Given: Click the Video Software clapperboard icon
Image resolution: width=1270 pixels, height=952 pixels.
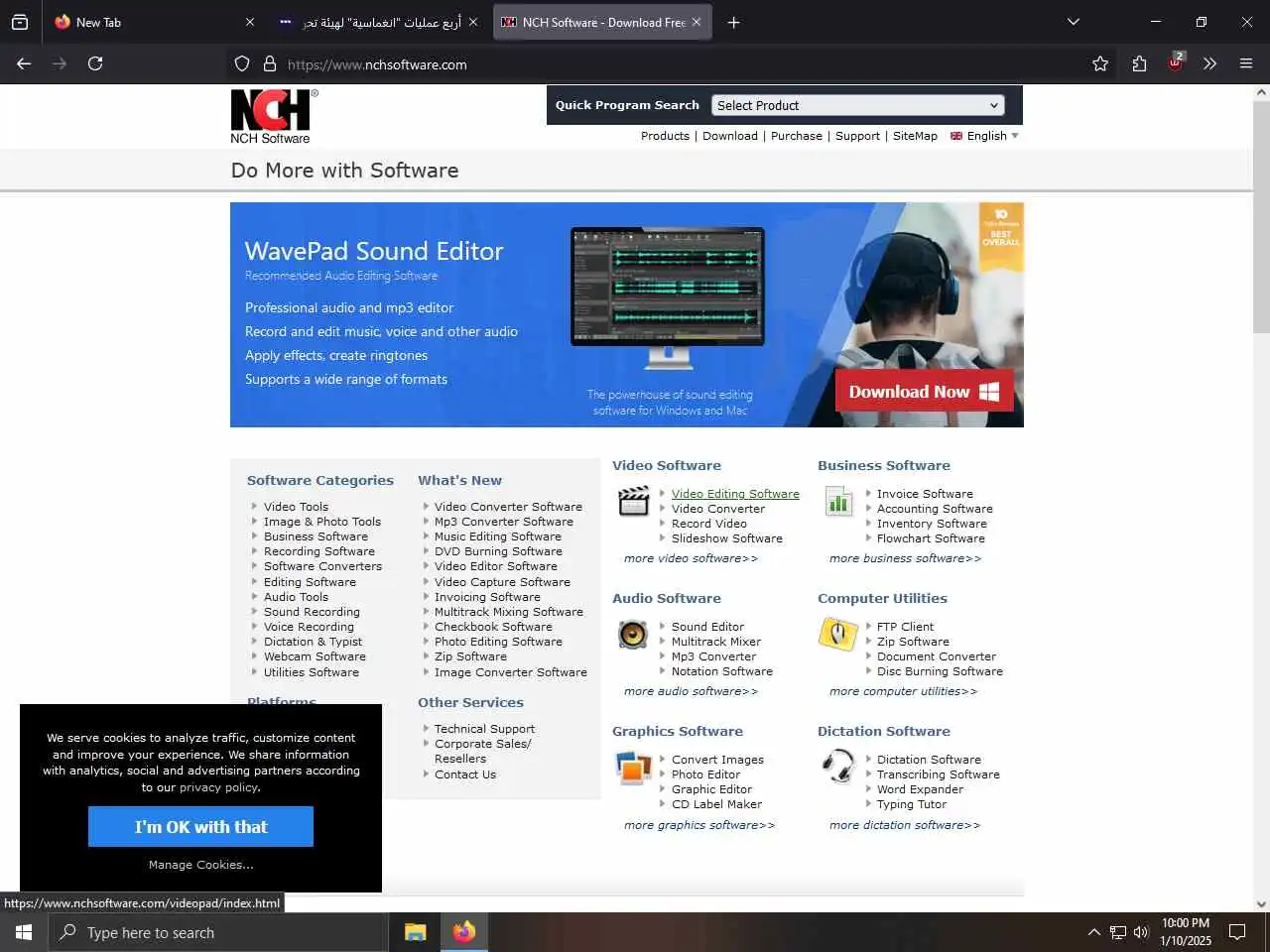Looking at the screenshot, I should click(x=633, y=502).
